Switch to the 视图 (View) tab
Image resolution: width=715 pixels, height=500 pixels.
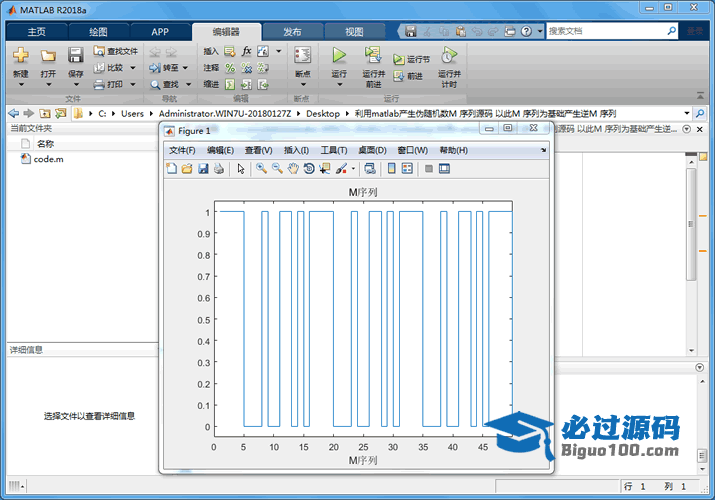tap(354, 32)
